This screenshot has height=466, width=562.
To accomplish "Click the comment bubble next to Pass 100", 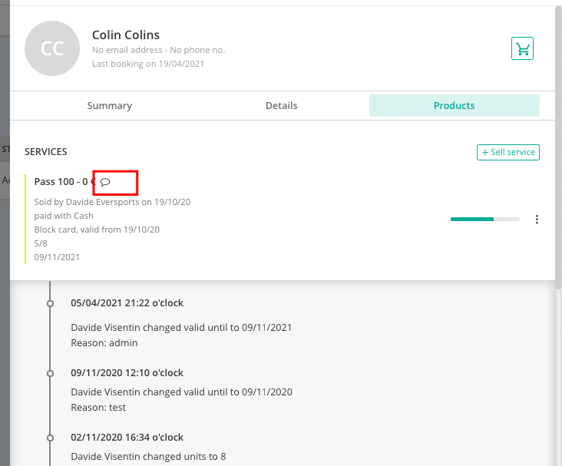I will pos(105,182).
